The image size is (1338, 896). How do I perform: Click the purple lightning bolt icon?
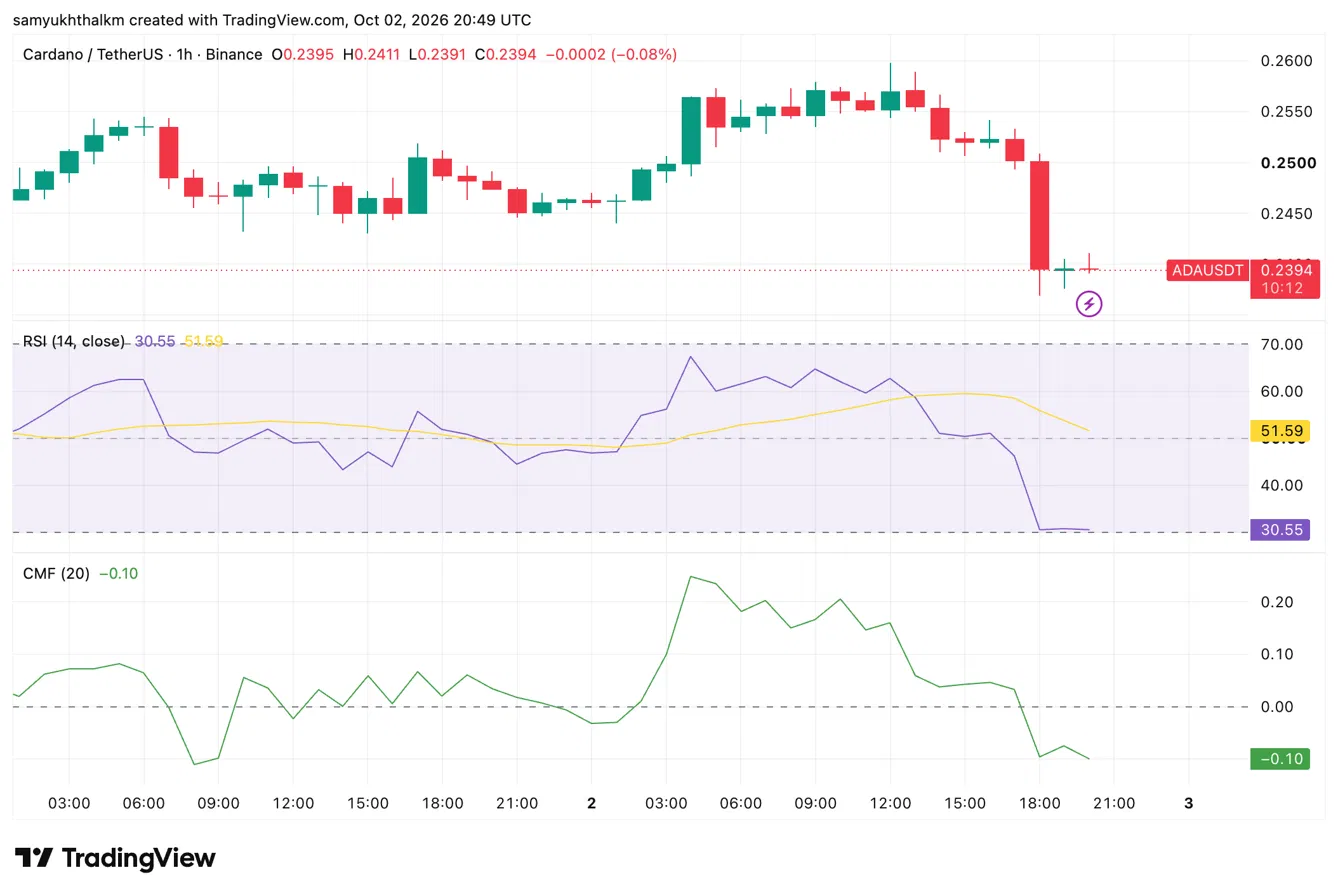(x=1089, y=303)
